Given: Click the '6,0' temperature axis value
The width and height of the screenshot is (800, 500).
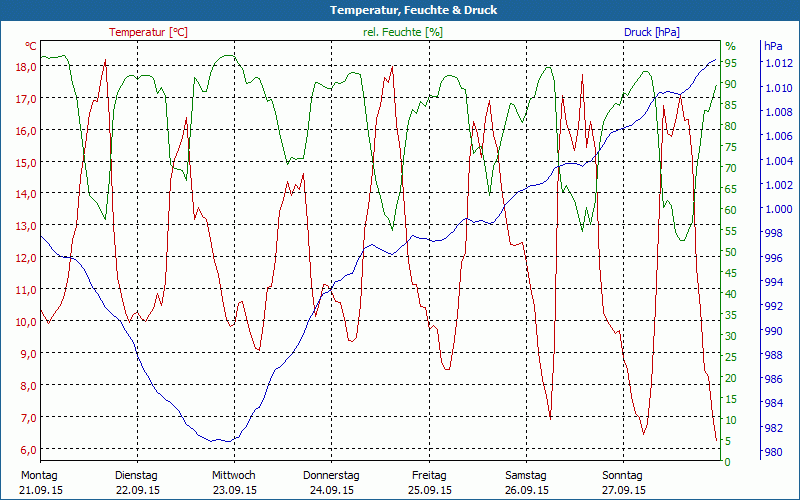Looking at the screenshot, I should (29, 449).
